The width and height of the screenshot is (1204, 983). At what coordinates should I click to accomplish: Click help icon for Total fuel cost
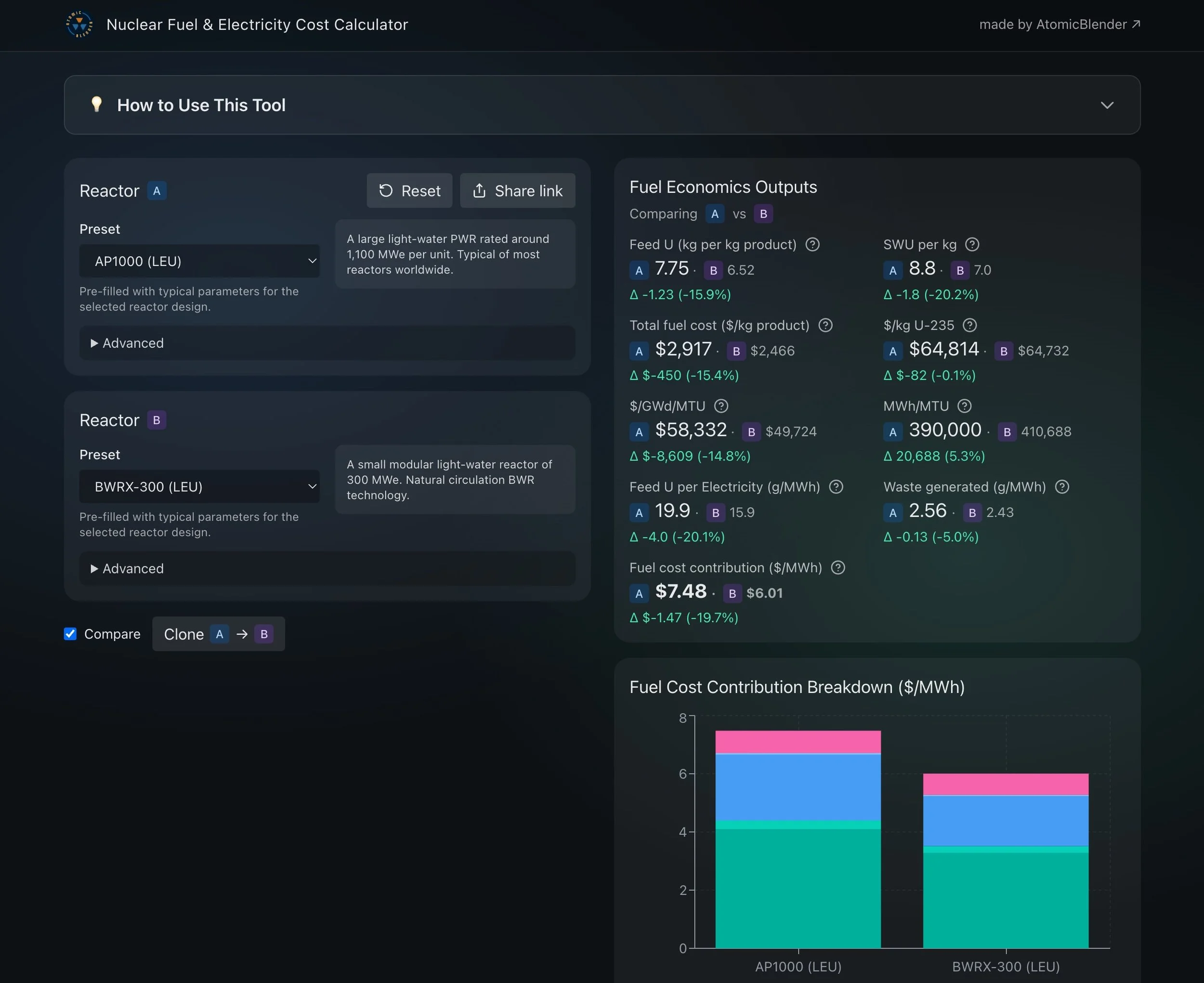(825, 326)
